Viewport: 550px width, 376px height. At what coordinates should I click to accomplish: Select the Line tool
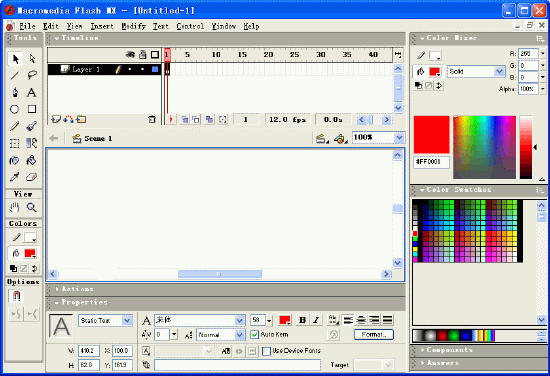point(15,75)
